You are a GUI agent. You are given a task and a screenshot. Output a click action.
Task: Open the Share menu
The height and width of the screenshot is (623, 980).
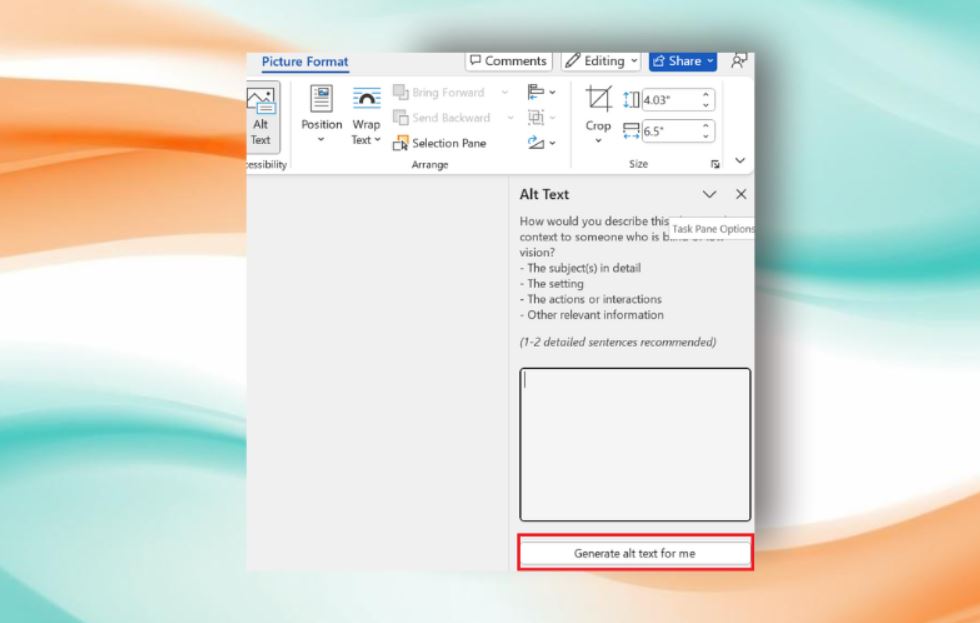pyautogui.click(x=682, y=61)
